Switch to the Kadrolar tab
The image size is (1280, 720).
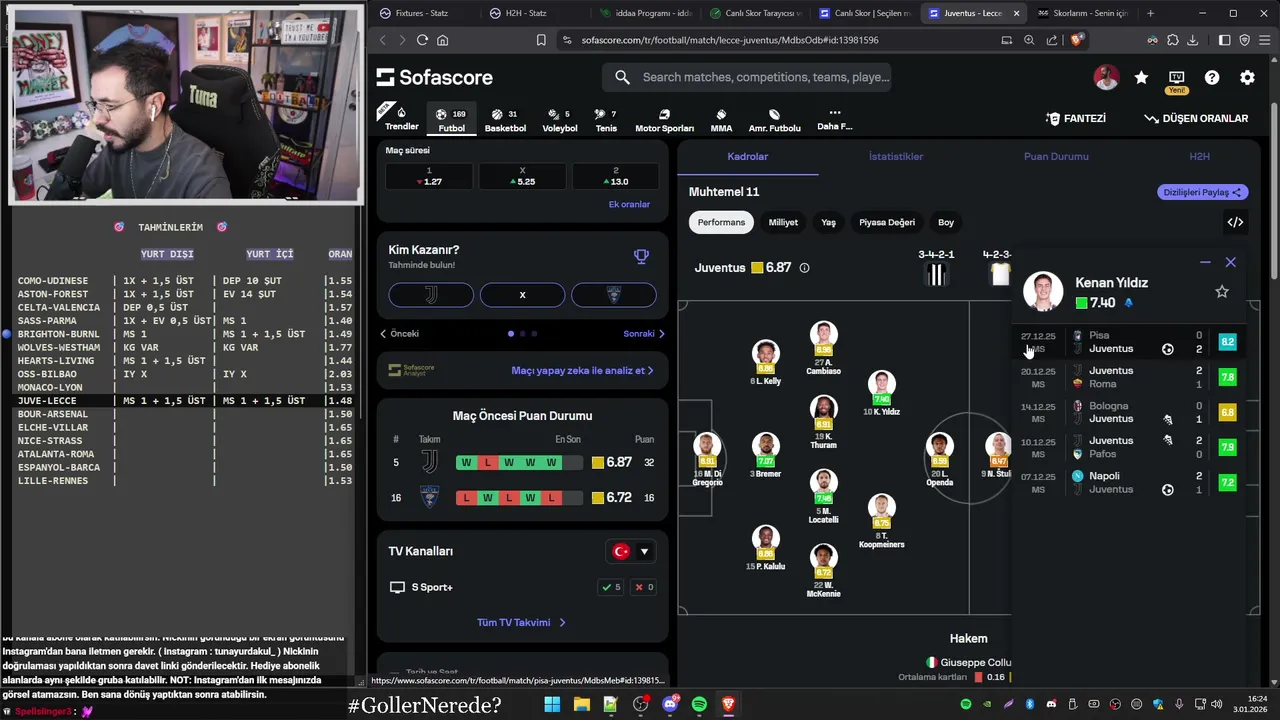tap(748, 157)
